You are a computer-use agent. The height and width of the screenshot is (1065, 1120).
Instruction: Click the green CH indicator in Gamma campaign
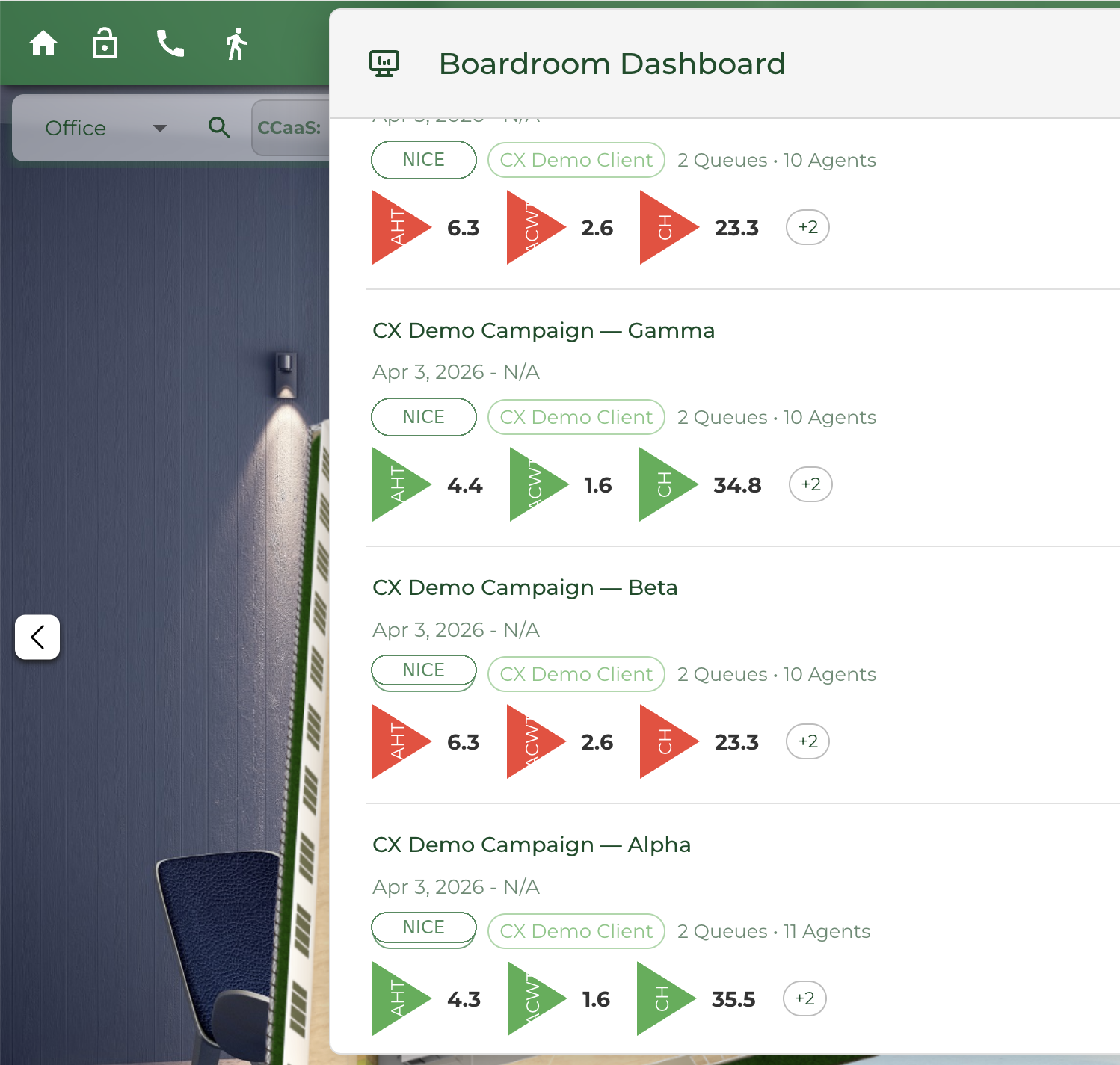point(668,484)
